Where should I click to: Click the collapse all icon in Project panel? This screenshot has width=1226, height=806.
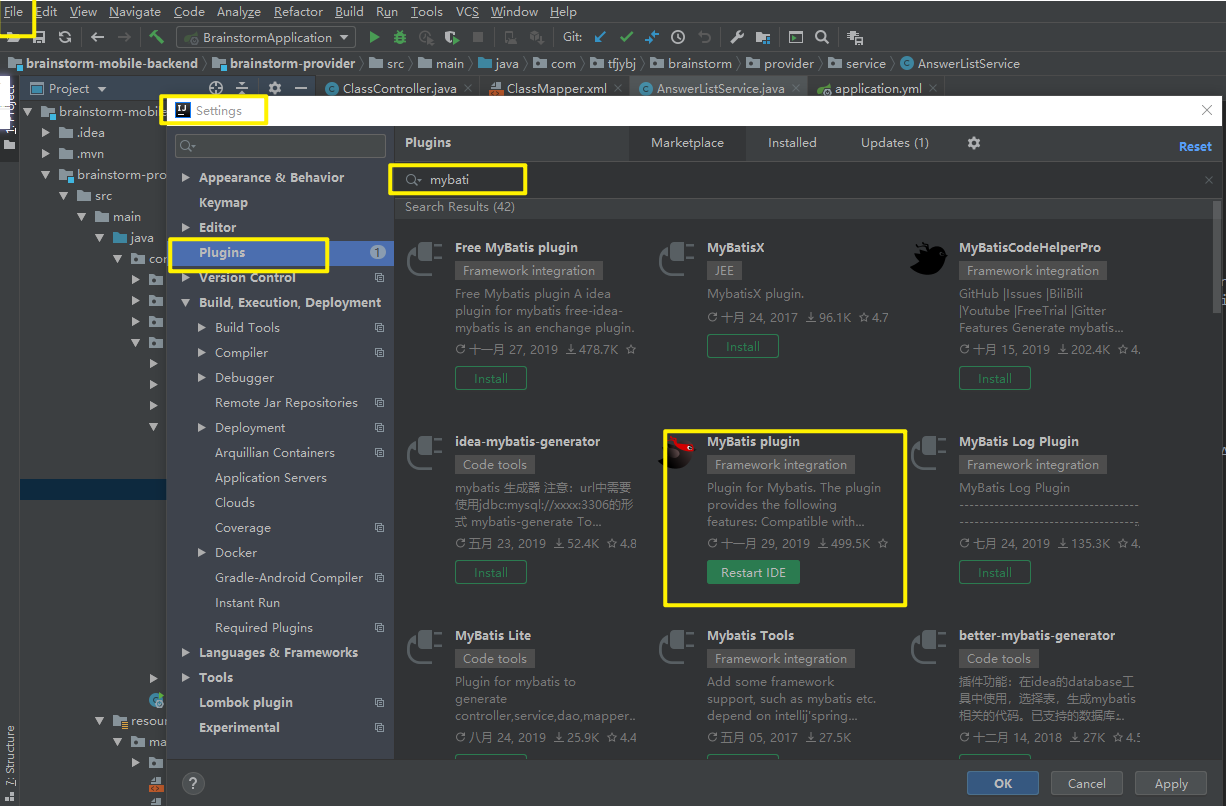244,88
